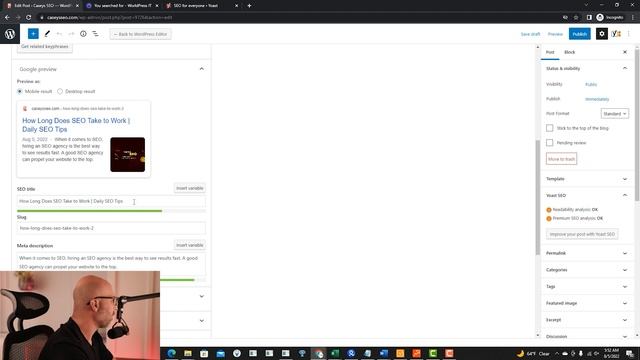Click the Slug input field
Viewport: 640px width, 360px height.
click(111, 228)
